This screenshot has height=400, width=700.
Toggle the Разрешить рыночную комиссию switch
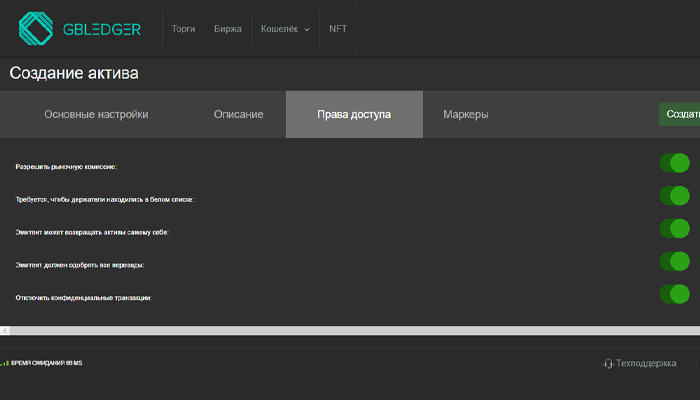(x=675, y=163)
